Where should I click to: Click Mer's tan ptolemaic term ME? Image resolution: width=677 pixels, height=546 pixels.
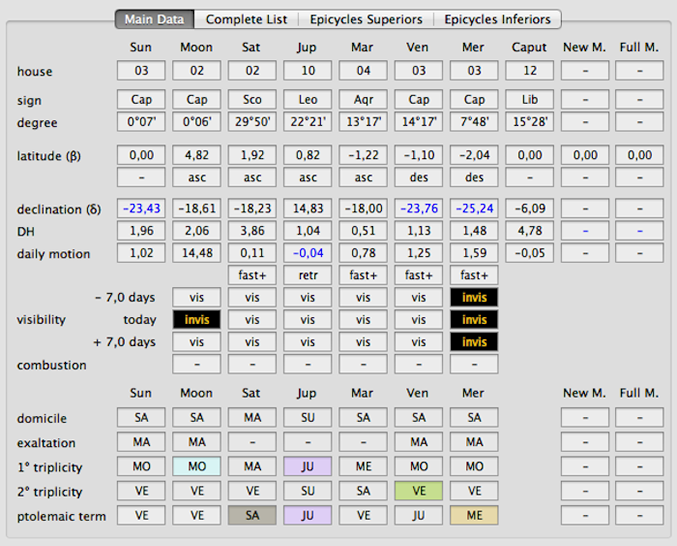tap(474, 515)
